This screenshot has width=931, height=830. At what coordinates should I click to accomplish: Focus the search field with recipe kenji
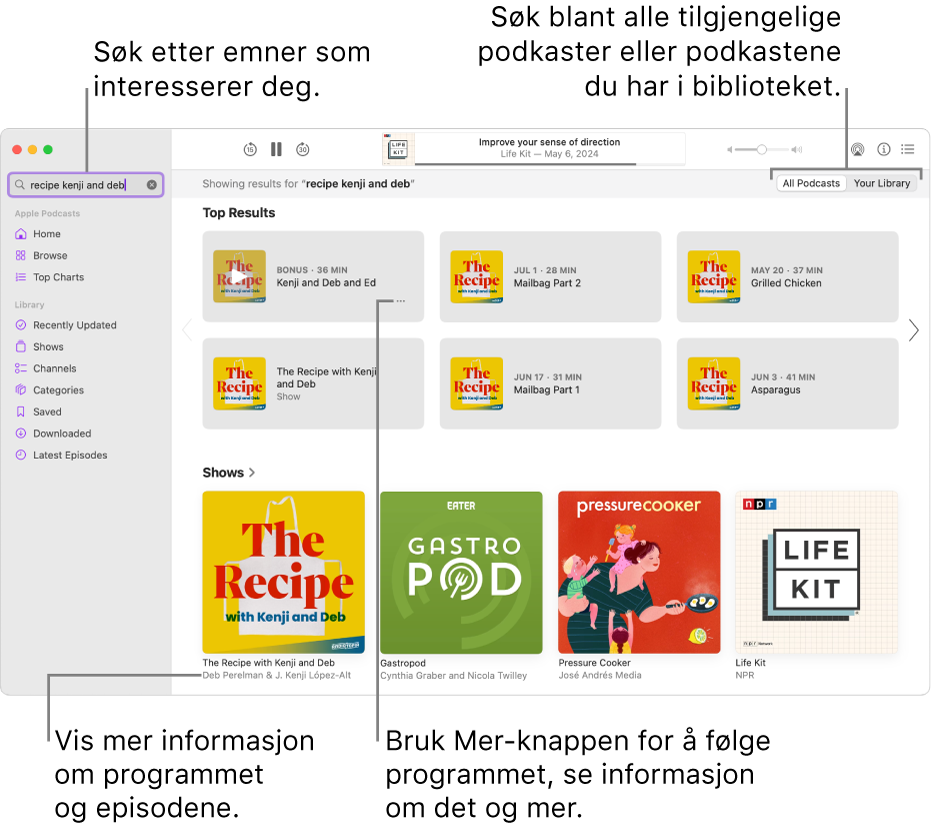coord(86,185)
